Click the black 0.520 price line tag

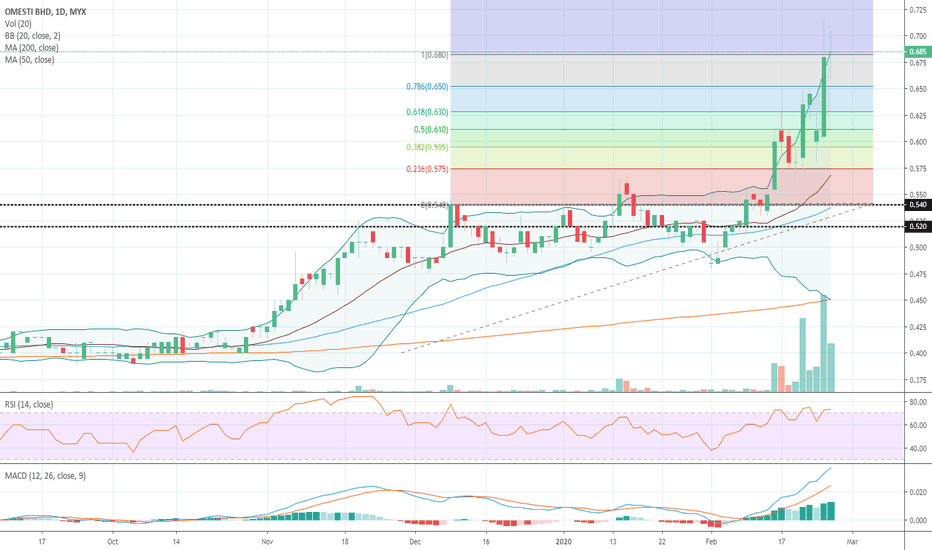click(918, 227)
